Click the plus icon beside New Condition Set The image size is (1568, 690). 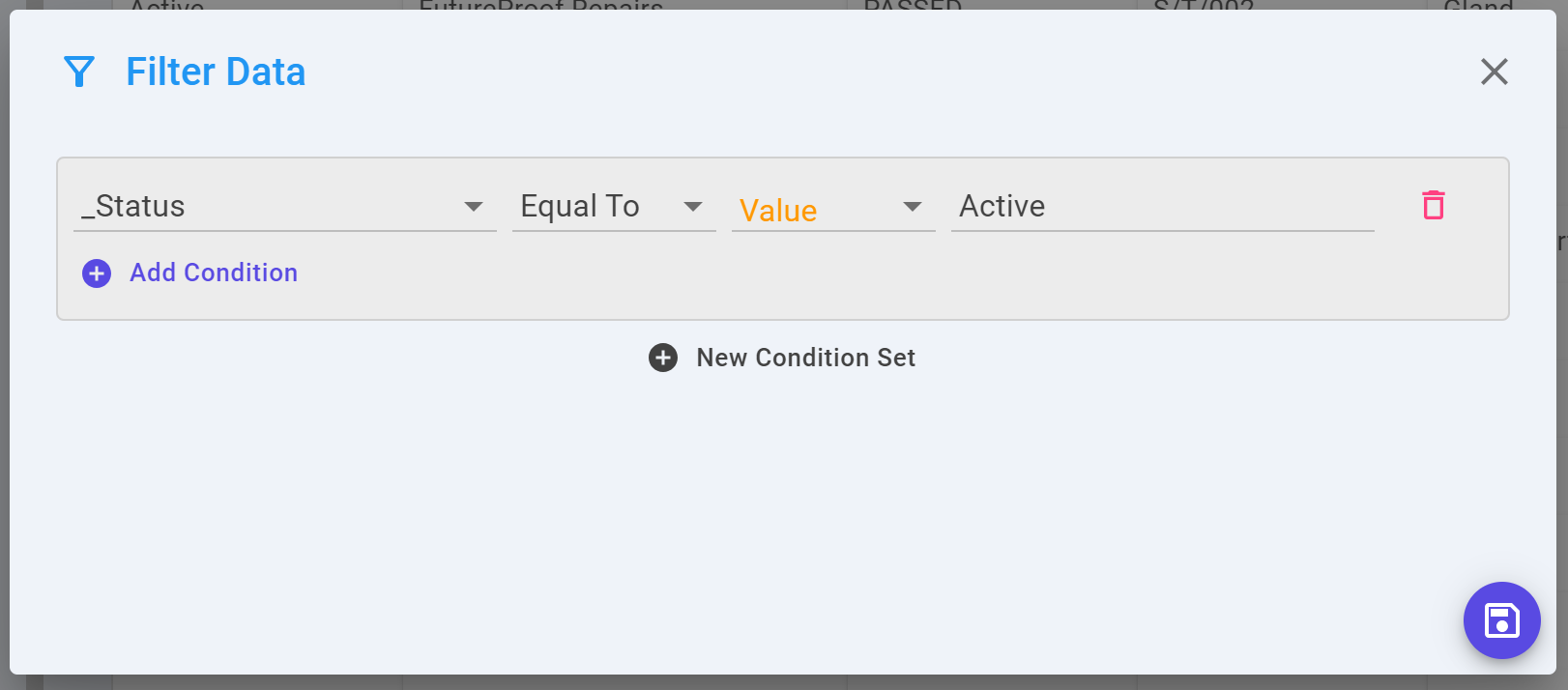coord(663,358)
